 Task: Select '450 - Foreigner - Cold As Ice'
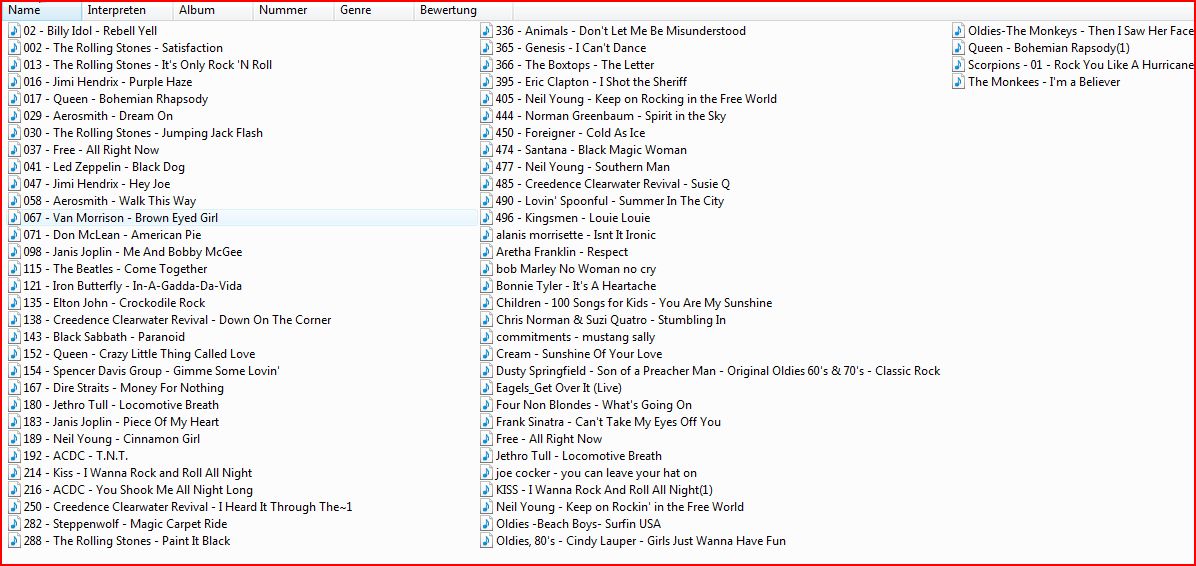(x=571, y=133)
